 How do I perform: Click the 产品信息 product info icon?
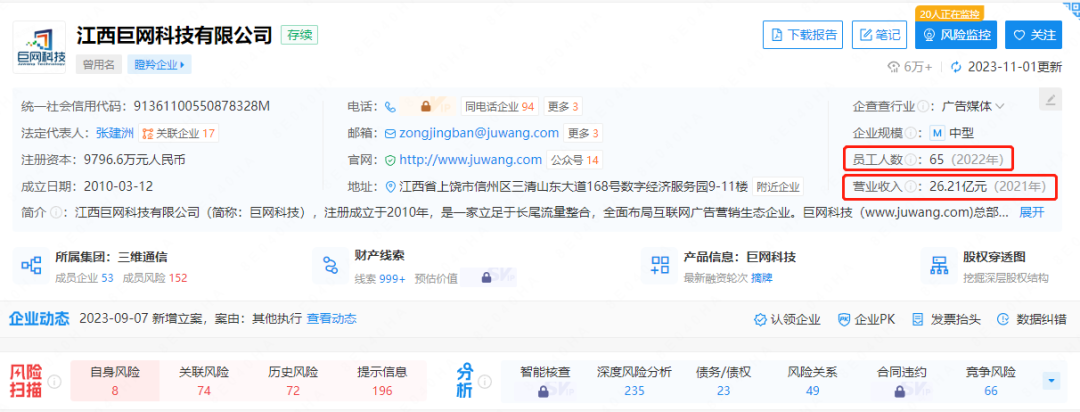pos(659,266)
